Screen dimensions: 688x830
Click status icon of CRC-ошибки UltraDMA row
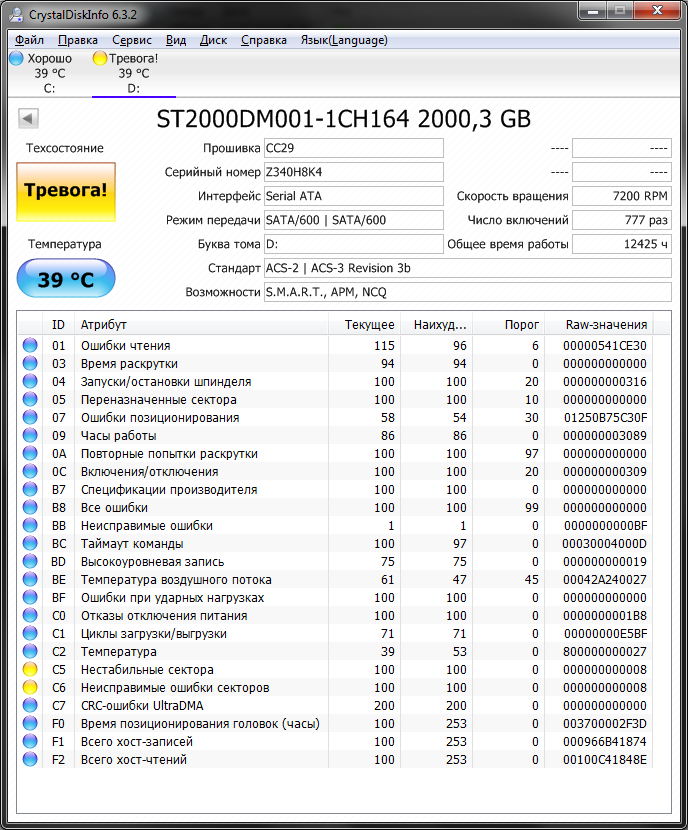tap(30, 705)
